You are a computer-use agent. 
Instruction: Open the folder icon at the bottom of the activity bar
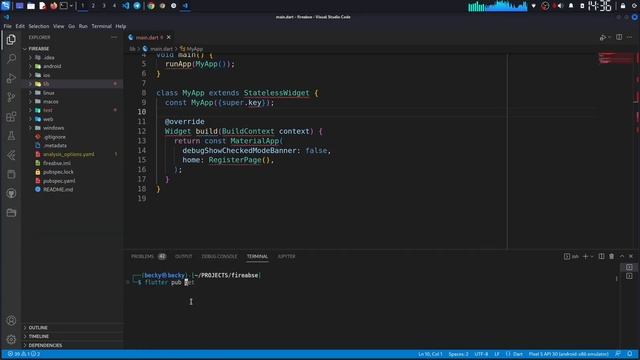11,213
